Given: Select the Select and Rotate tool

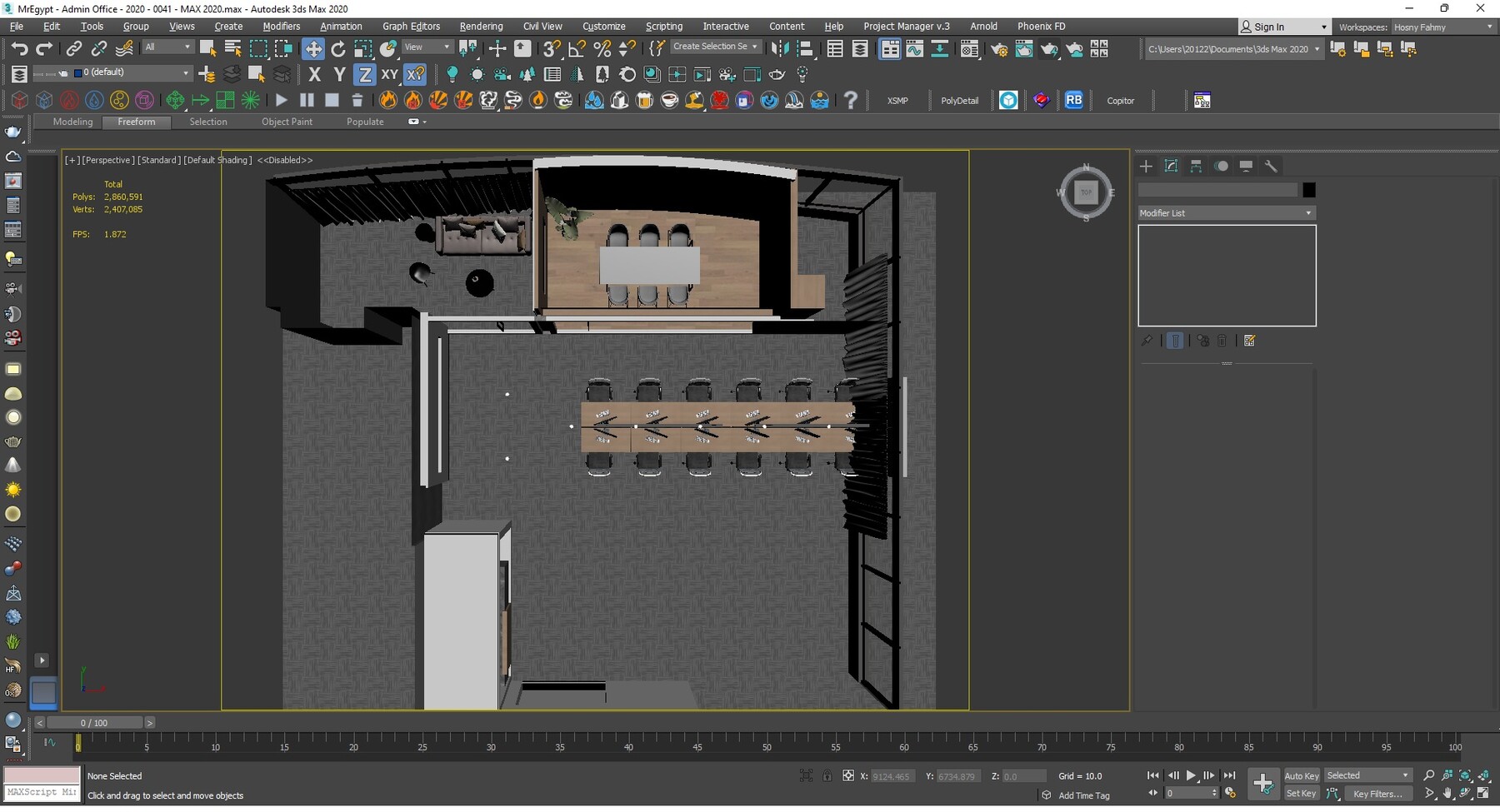Looking at the screenshot, I should [337, 49].
